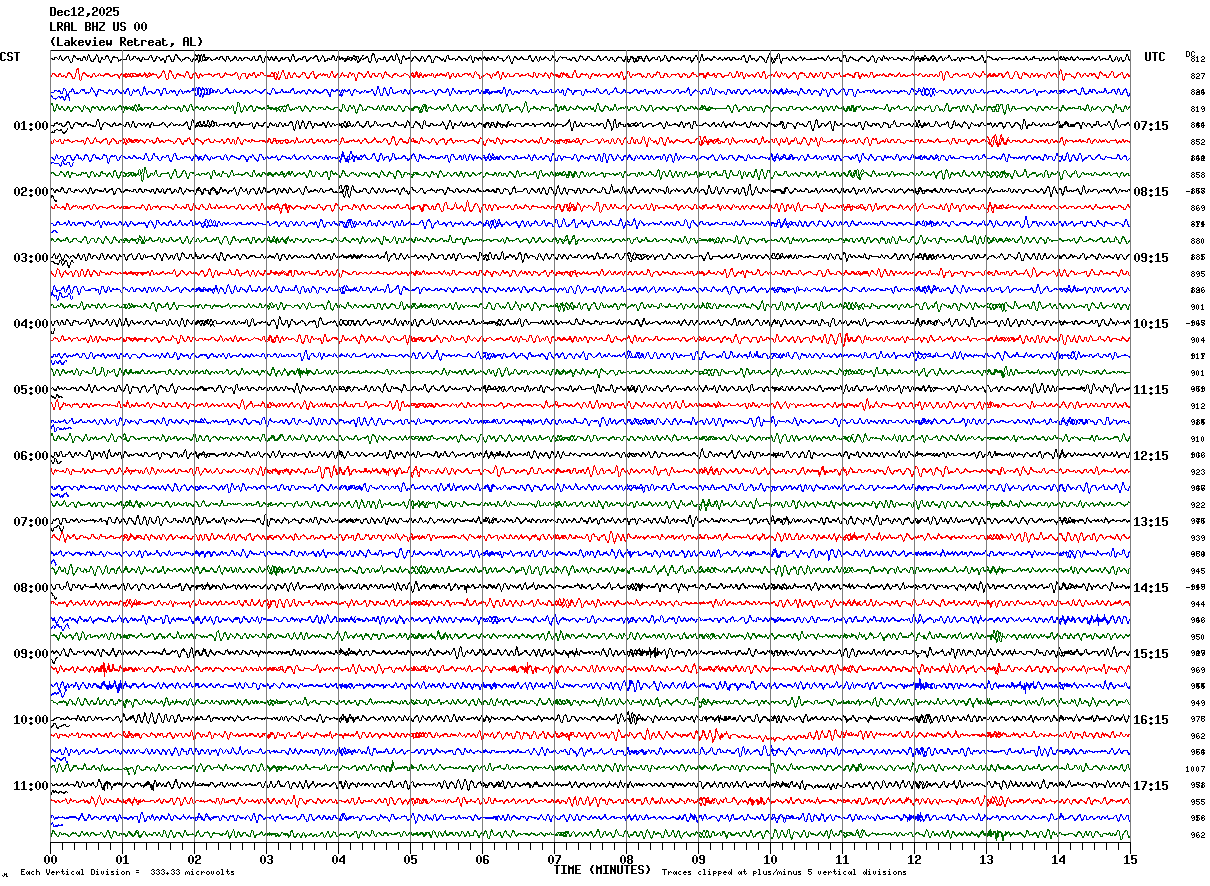Screen dimensions: 1210x886
Task: Click the location text "(Lakeview Retreat, AL)"
Action: (x=126, y=42)
